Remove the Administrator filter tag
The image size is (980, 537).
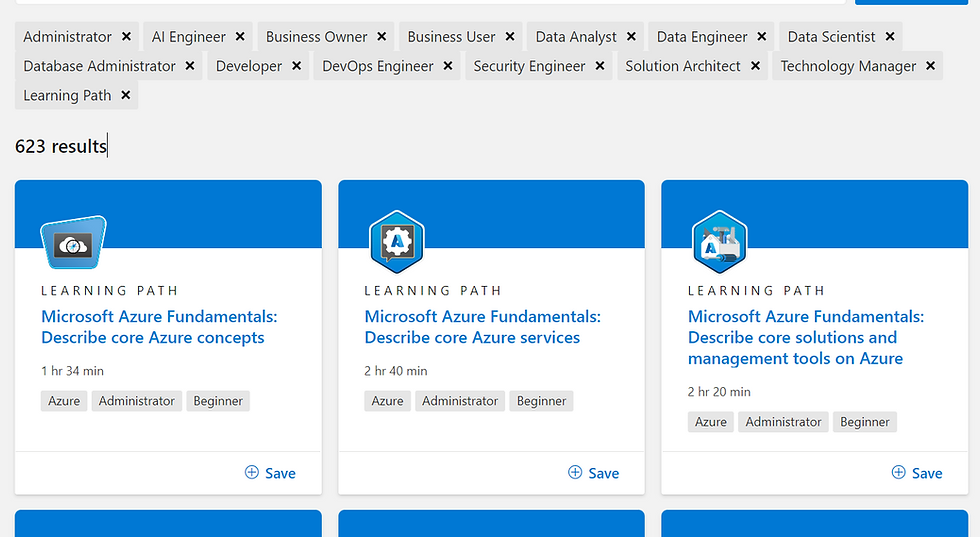pos(126,37)
